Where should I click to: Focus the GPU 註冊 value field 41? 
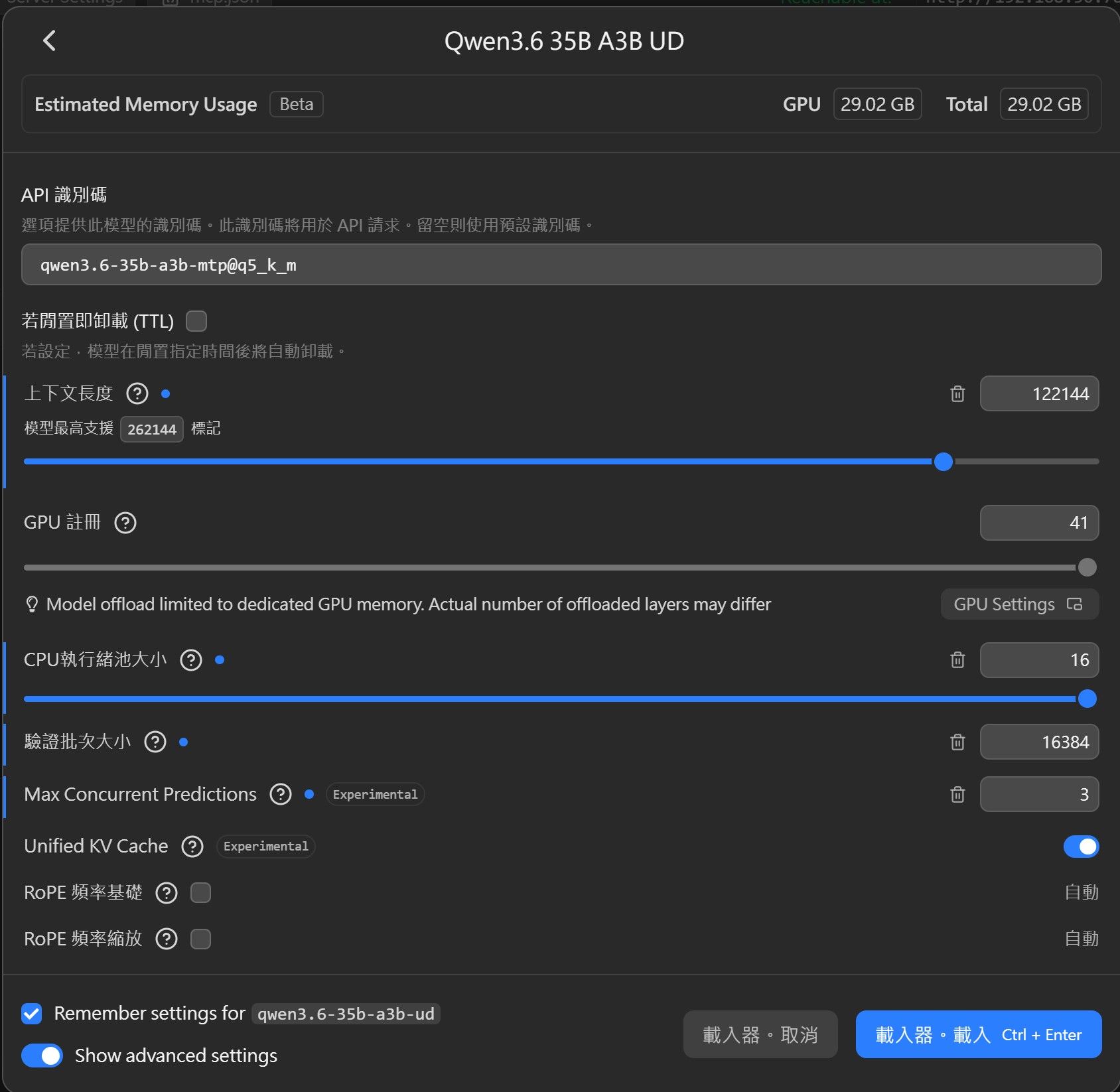[1039, 523]
